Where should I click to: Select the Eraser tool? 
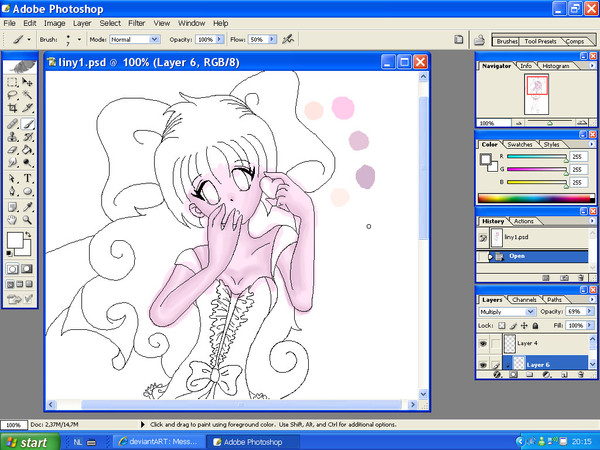click(x=12, y=150)
